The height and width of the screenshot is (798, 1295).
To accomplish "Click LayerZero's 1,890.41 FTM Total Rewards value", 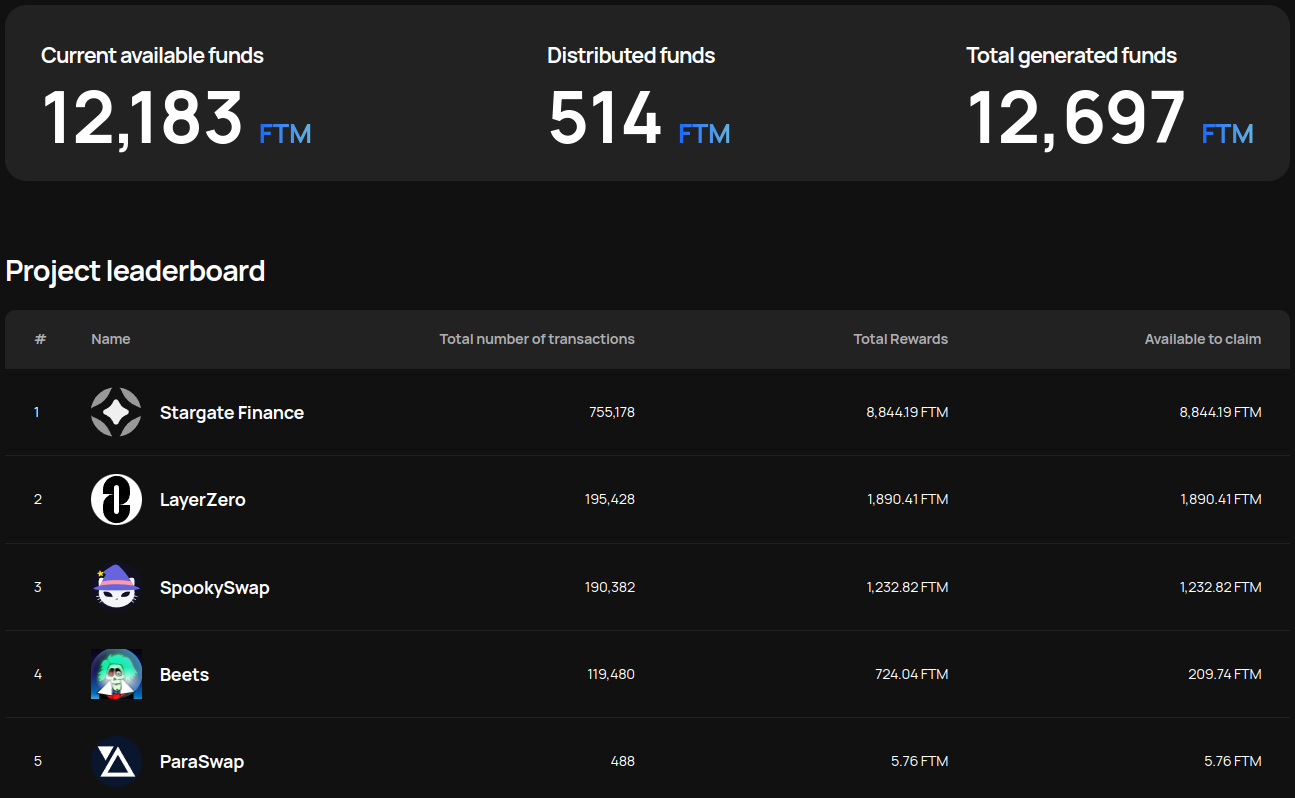I will click(908, 499).
